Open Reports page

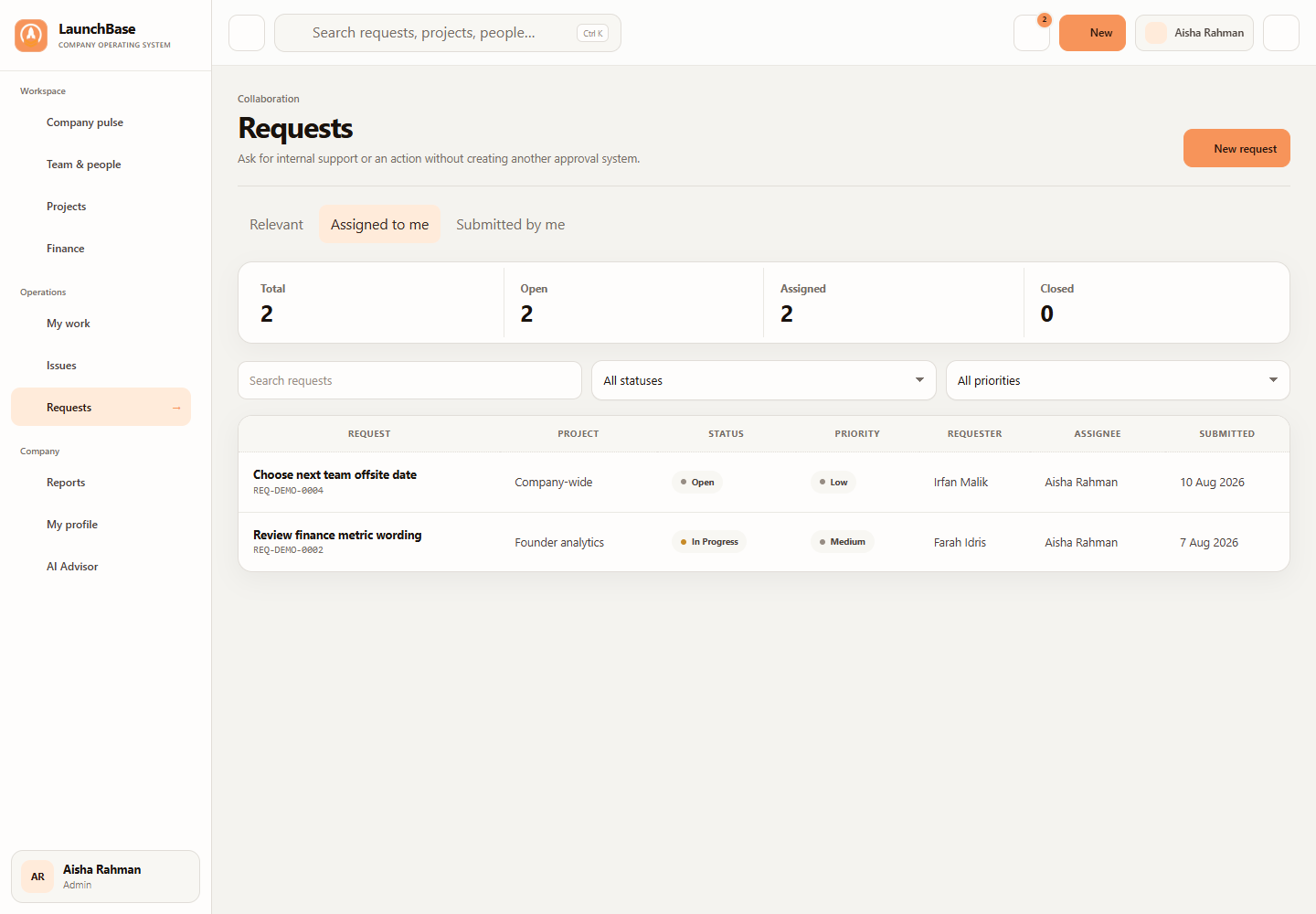(101, 483)
